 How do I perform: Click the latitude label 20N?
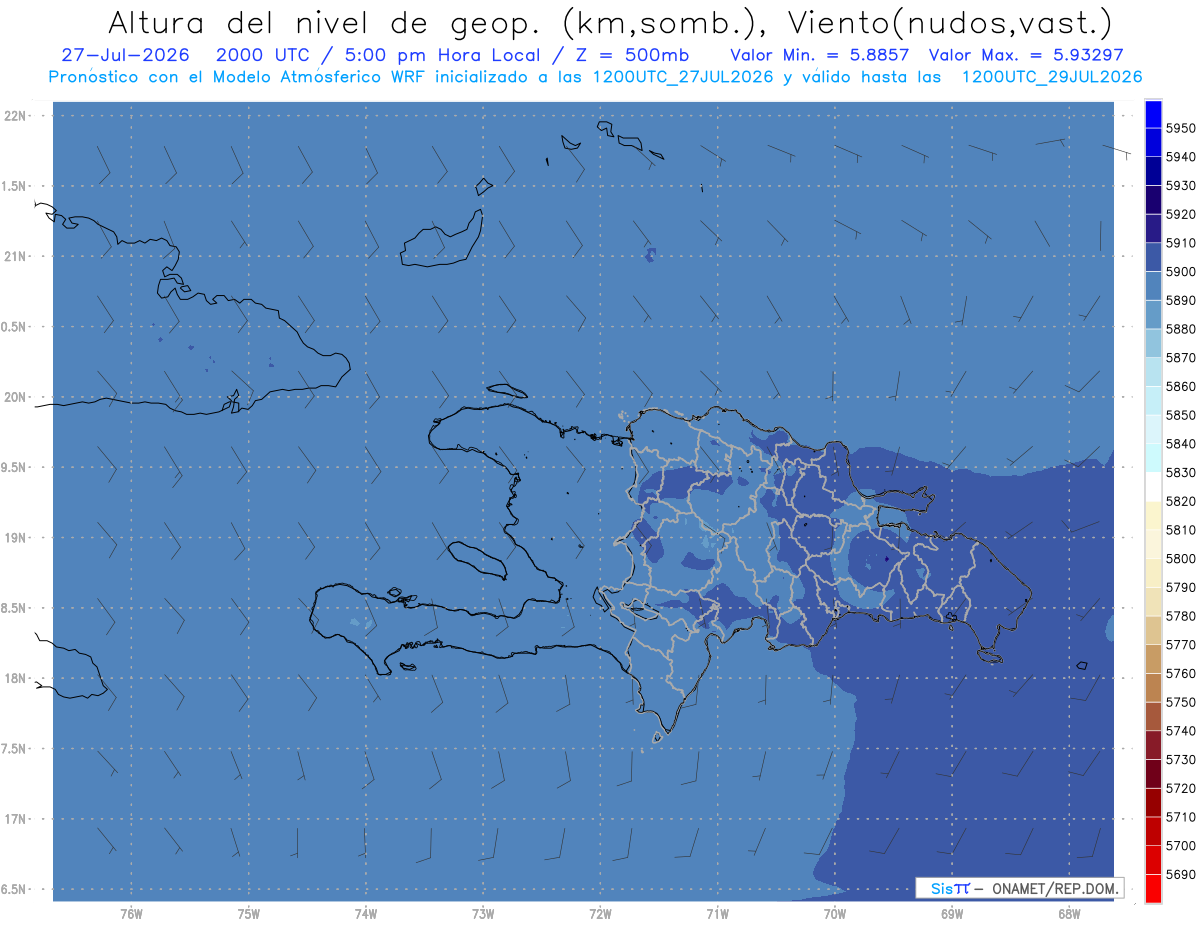(17, 397)
